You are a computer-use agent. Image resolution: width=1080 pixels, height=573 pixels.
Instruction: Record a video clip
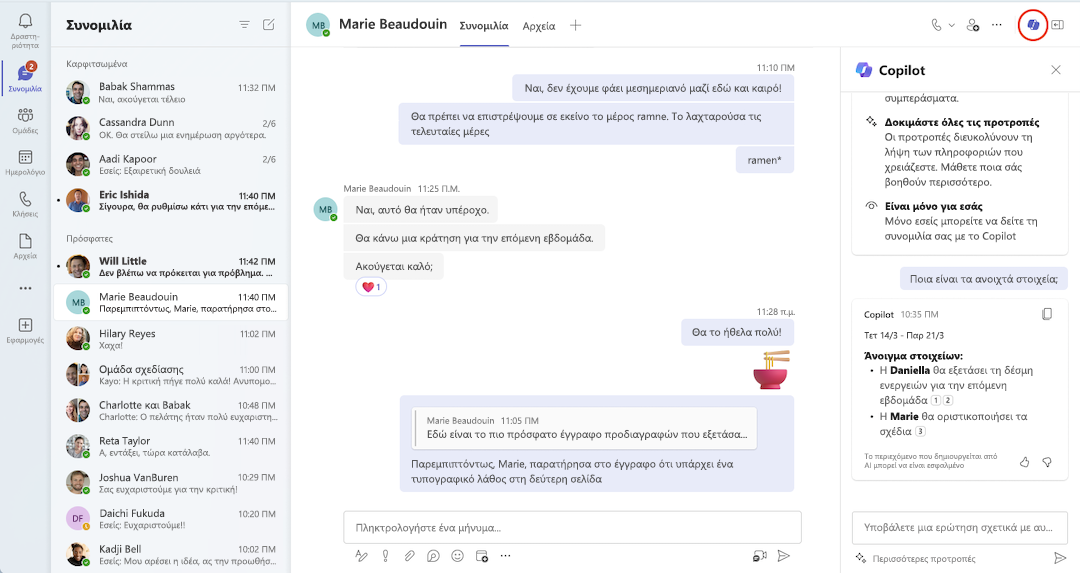click(760, 556)
